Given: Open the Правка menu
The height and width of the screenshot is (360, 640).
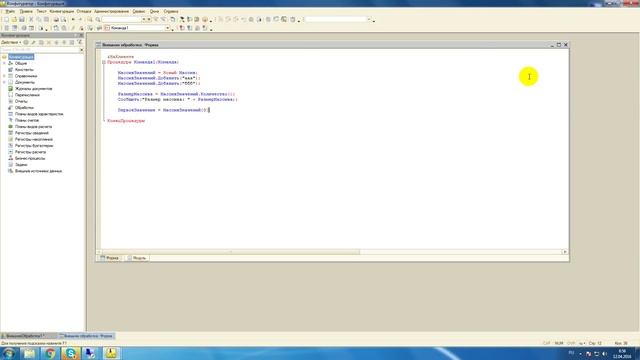Looking at the screenshot, I should (x=26, y=11).
